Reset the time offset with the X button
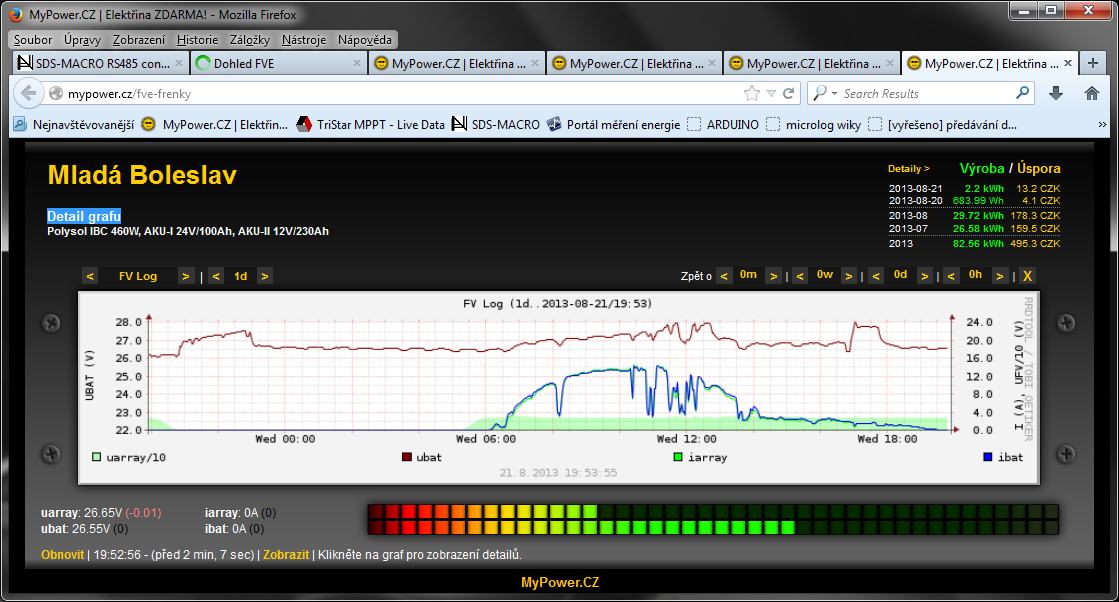This screenshot has width=1119, height=602. [1027, 276]
